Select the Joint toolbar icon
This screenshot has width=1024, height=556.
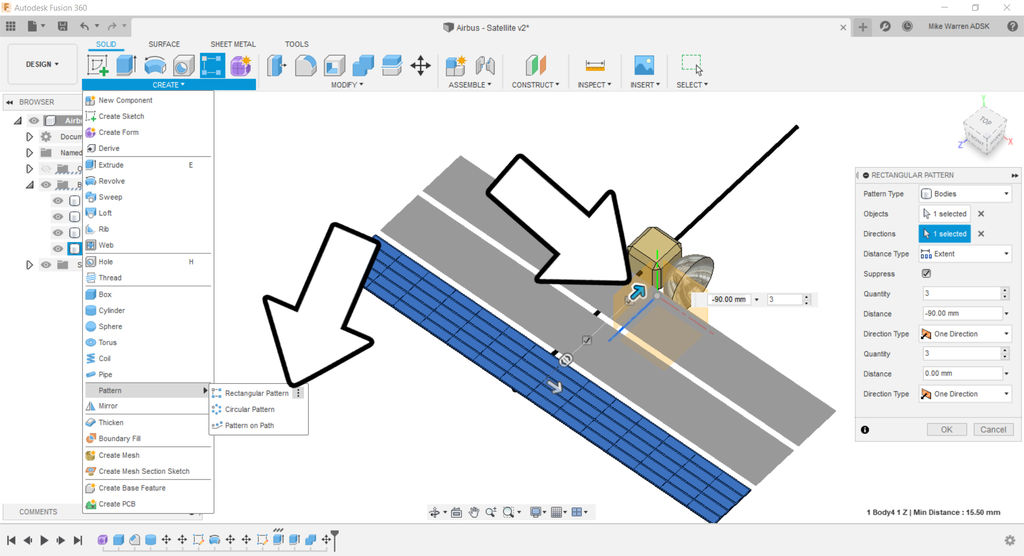pos(485,65)
